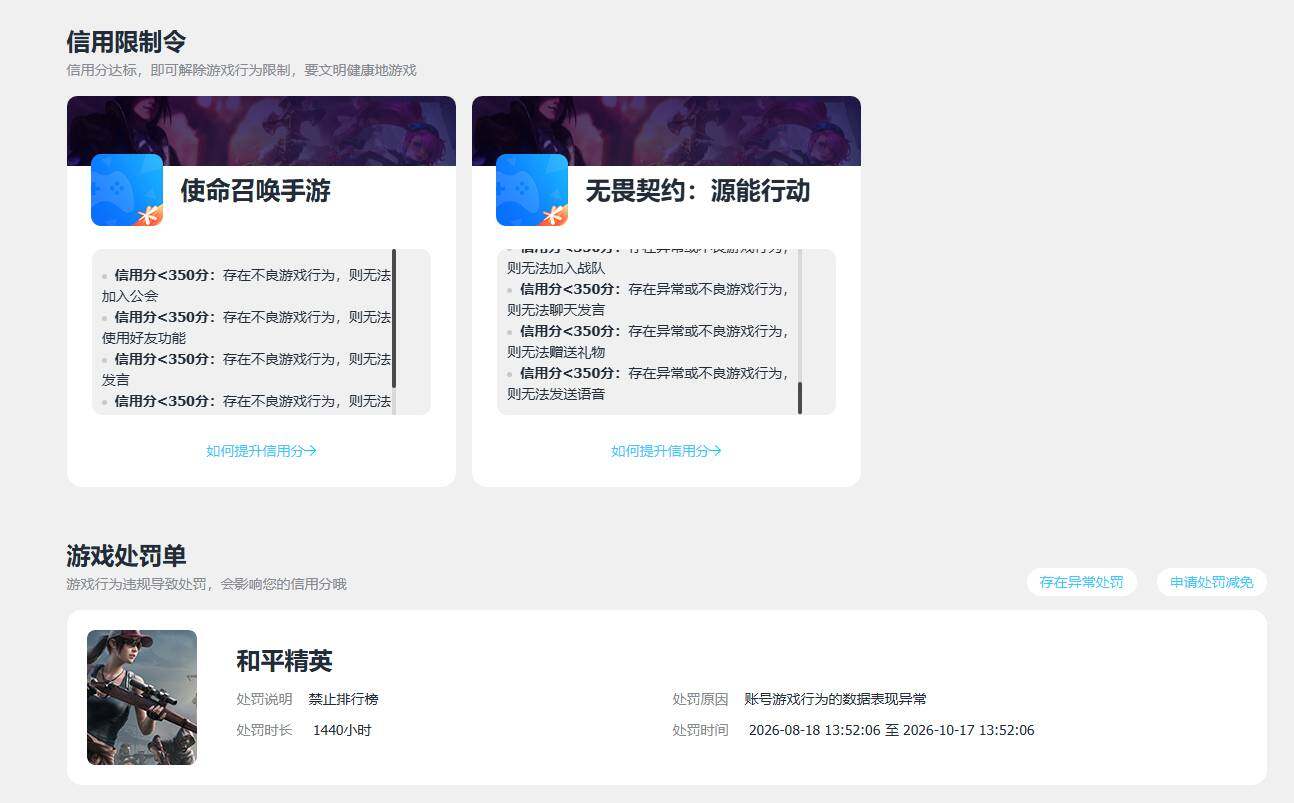Click subtitle 游戏行为违规导致处罚
Image resolution: width=1294 pixels, height=803 pixels.
click(x=206, y=584)
